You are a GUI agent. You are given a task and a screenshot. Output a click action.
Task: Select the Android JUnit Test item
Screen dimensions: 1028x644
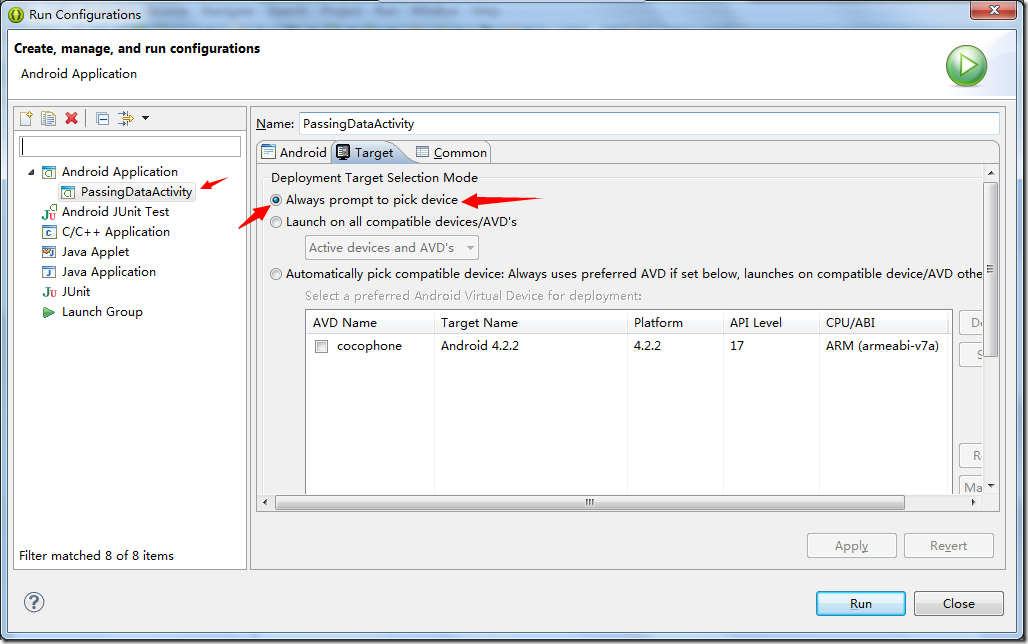115,212
